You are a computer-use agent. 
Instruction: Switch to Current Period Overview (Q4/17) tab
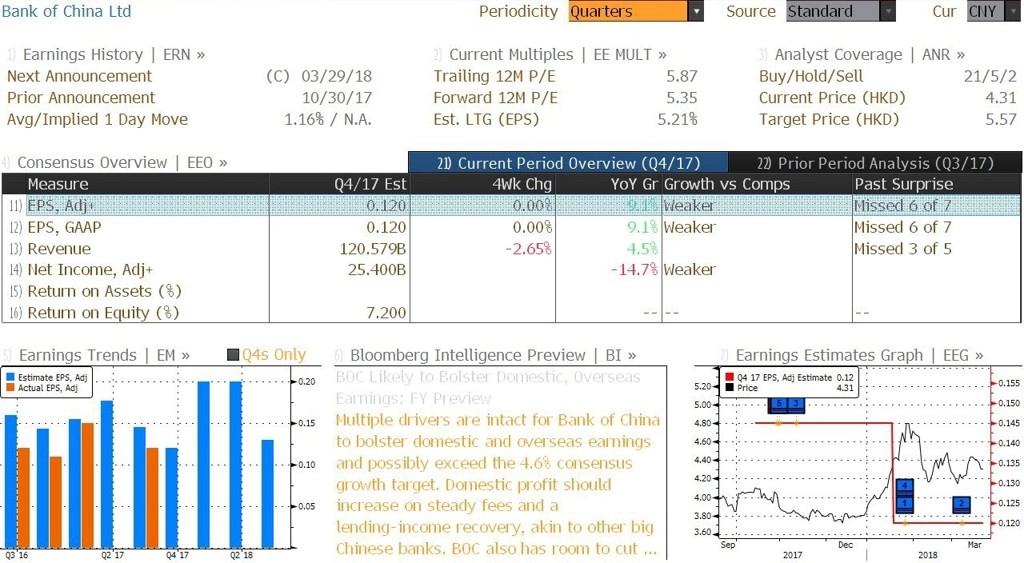(568, 163)
